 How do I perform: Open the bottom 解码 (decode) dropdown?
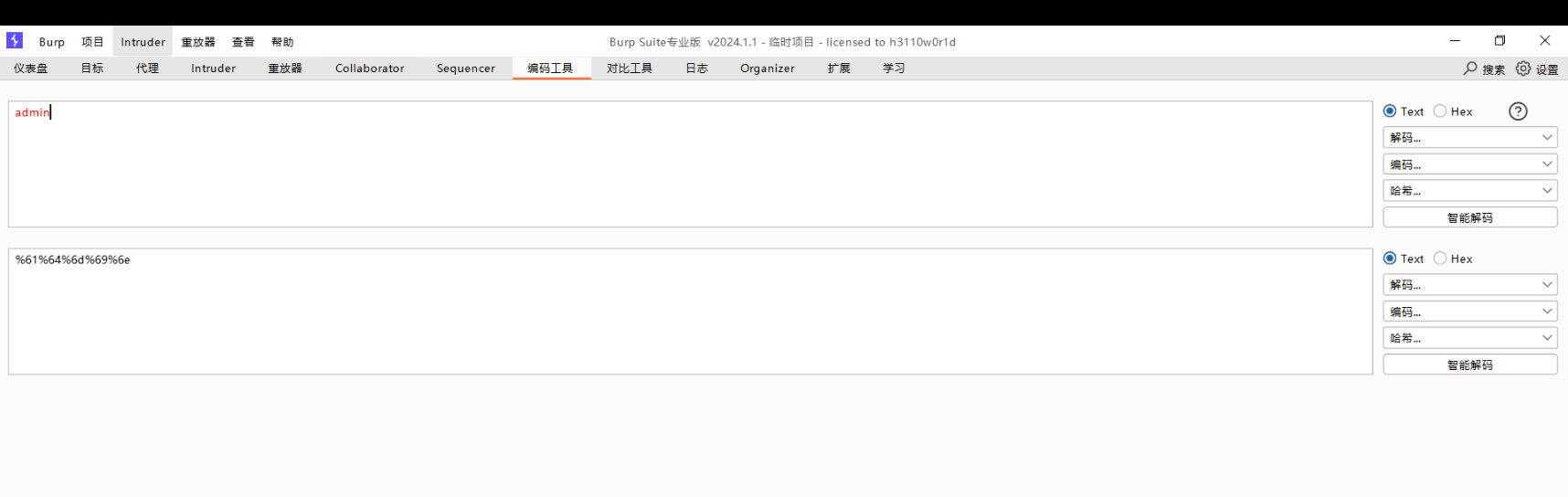[1469, 285]
